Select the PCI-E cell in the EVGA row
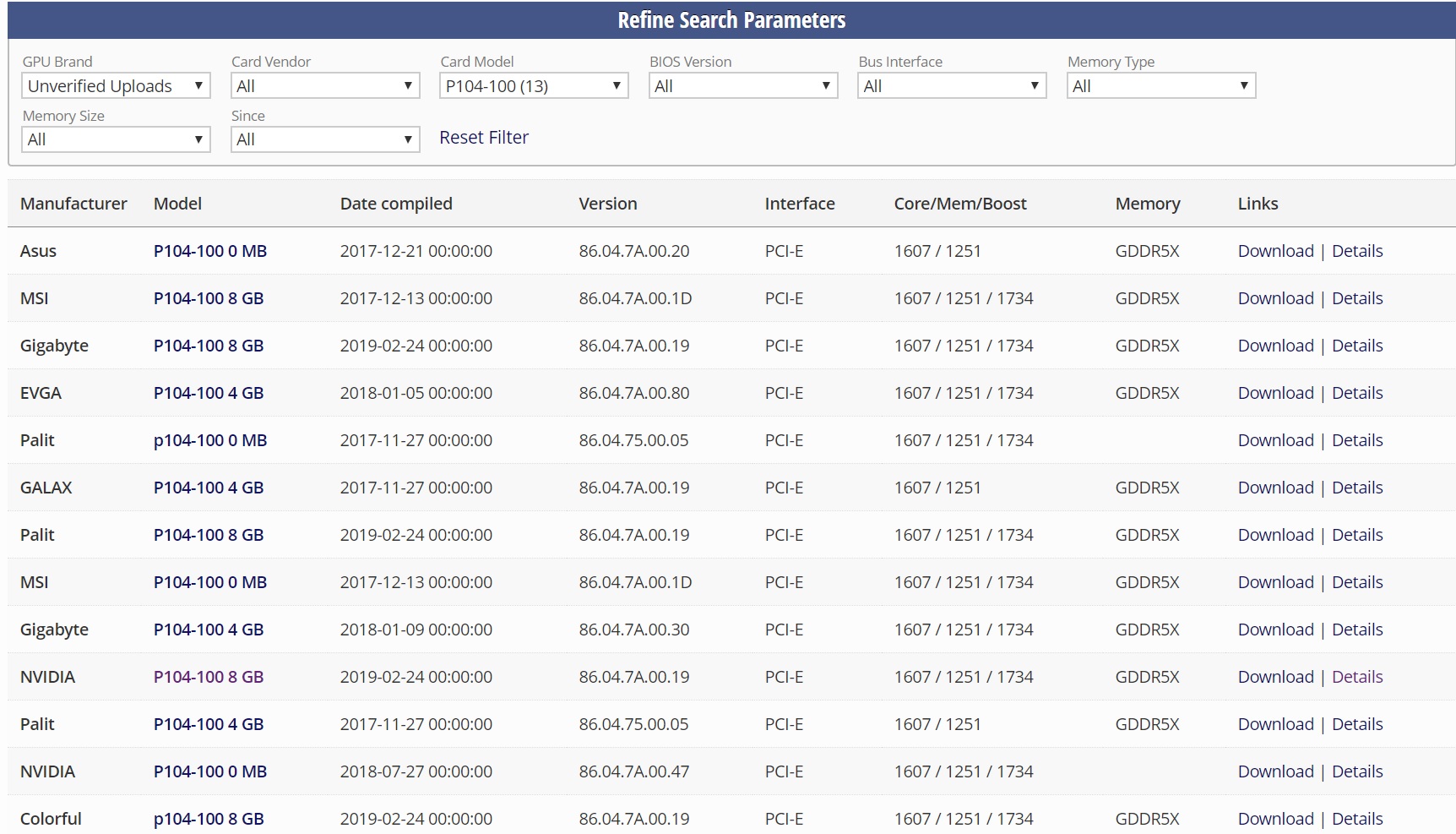 784,393
